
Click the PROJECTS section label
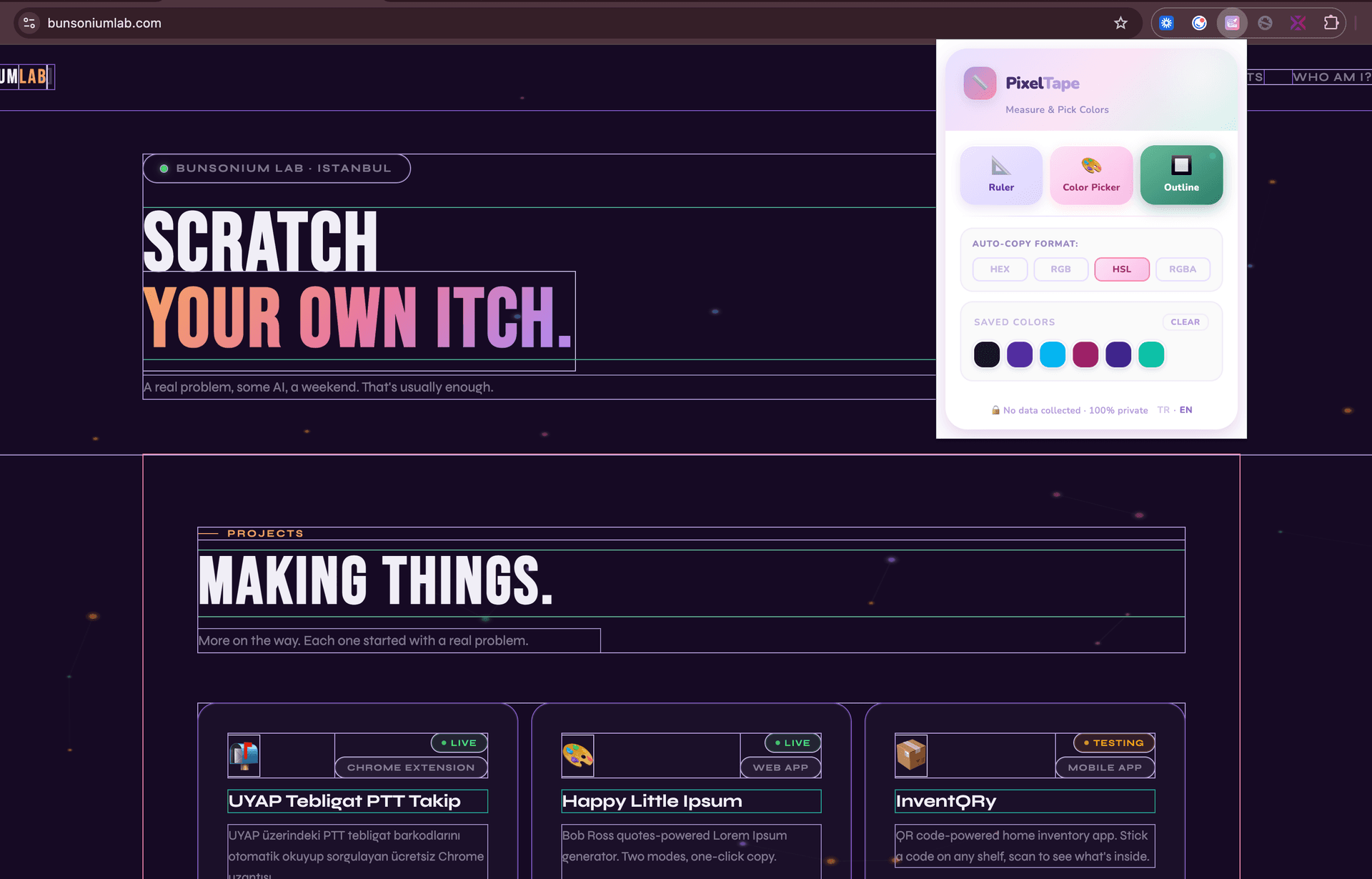(x=265, y=534)
